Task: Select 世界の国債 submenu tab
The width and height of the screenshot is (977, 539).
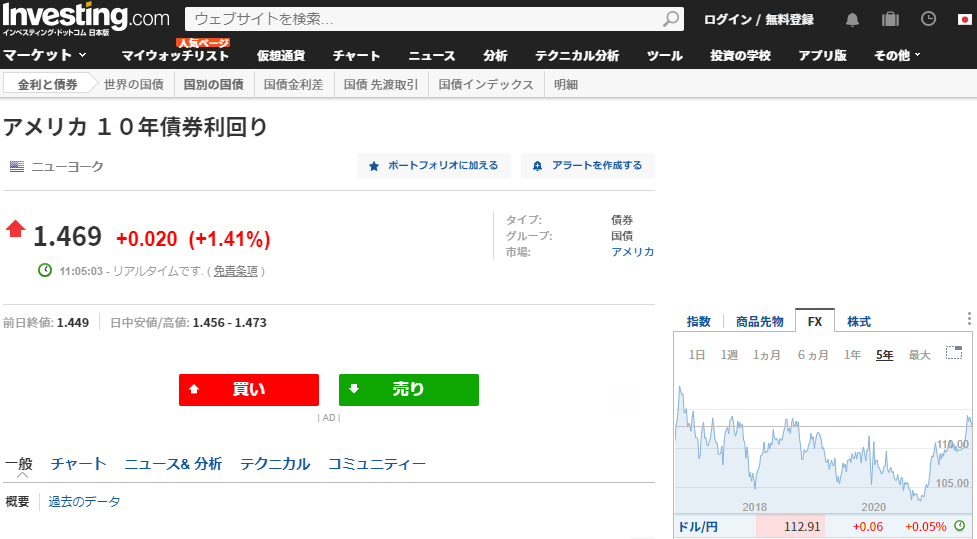Action: [134, 84]
